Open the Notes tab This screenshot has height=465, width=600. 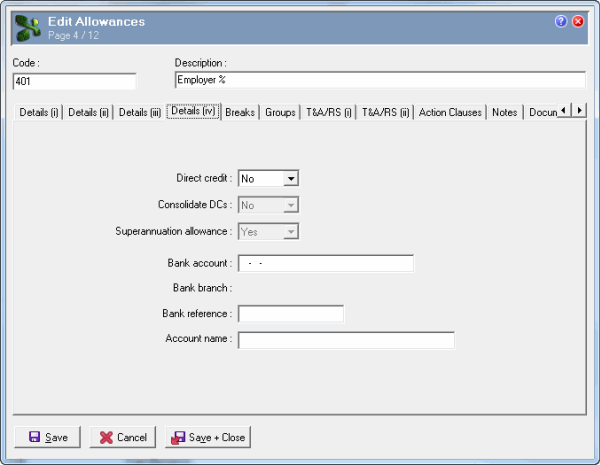pyautogui.click(x=504, y=113)
